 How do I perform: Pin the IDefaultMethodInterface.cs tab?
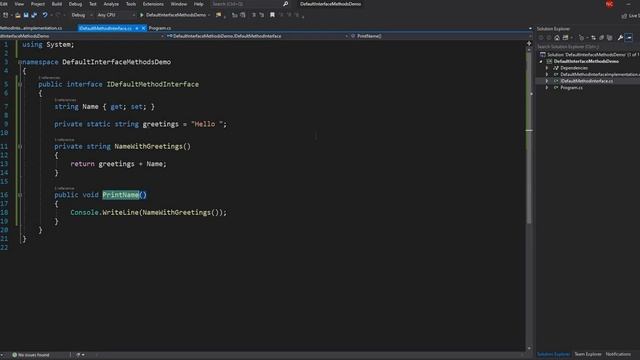click(137, 28)
